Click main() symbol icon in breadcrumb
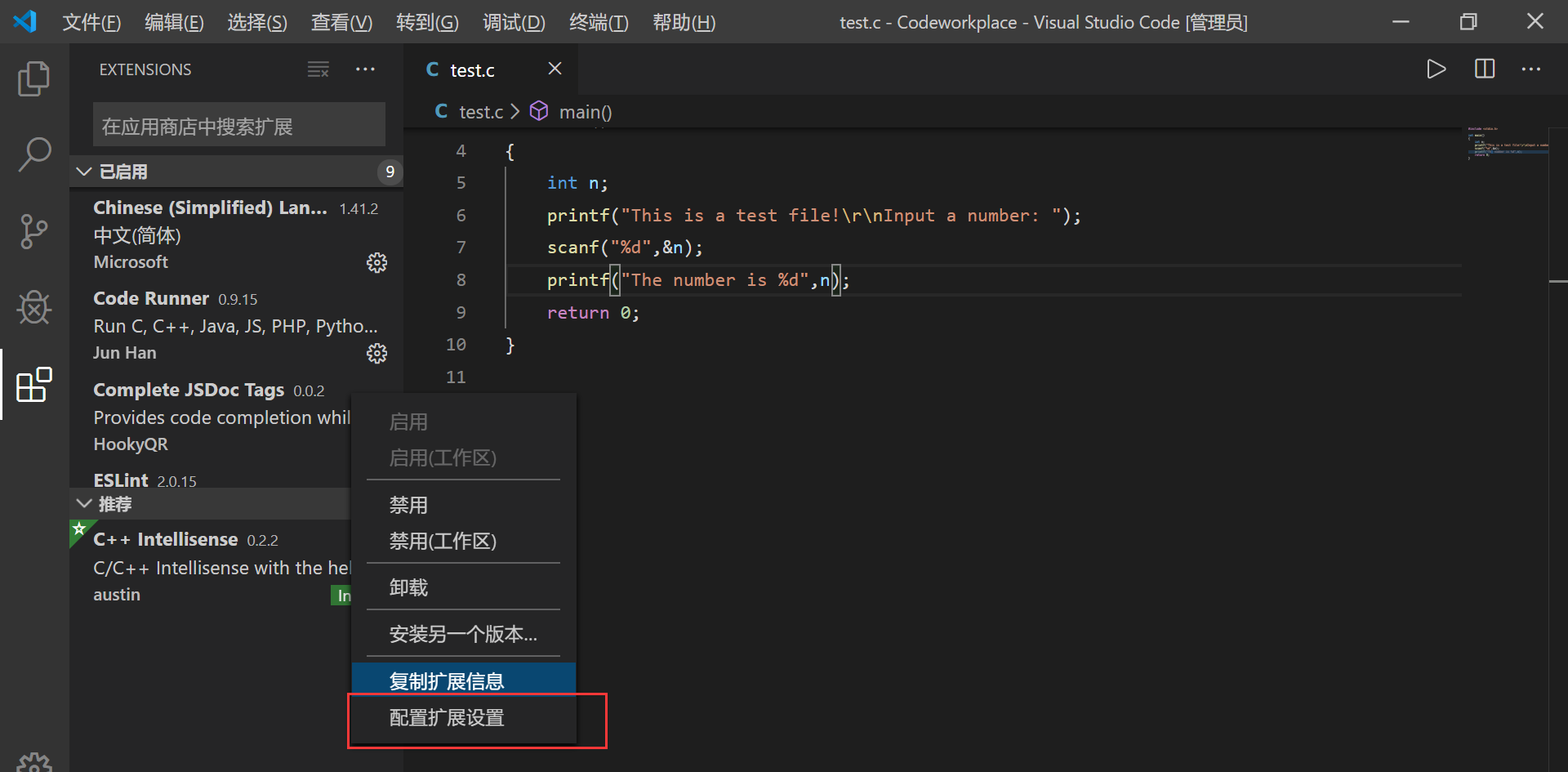Image resolution: width=1568 pixels, height=772 pixels. point(539,111)
